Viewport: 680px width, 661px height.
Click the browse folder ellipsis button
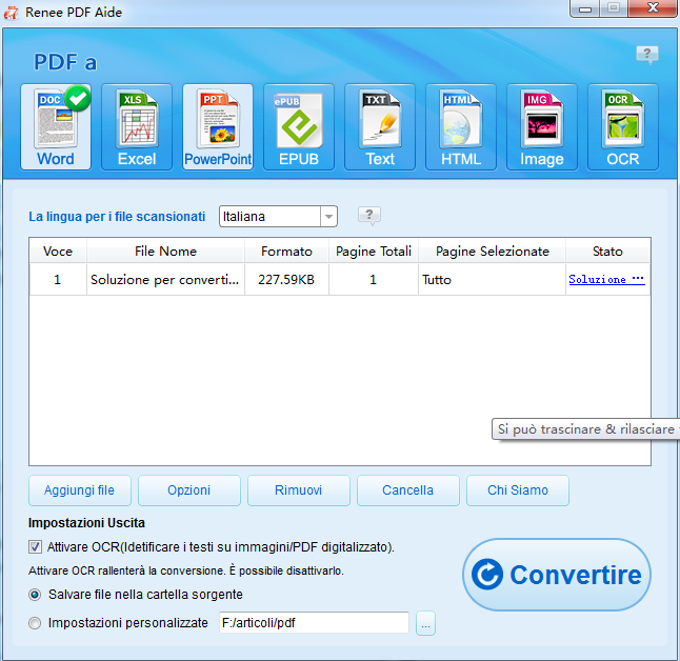(x=425, y=624)
